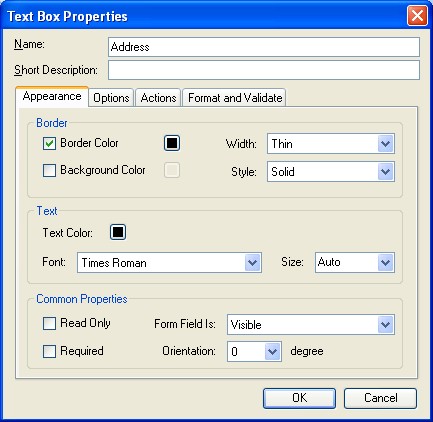Open the border Width dropdown
The height and width of the screenshot is (422, 433).
[x=331, y=144]
